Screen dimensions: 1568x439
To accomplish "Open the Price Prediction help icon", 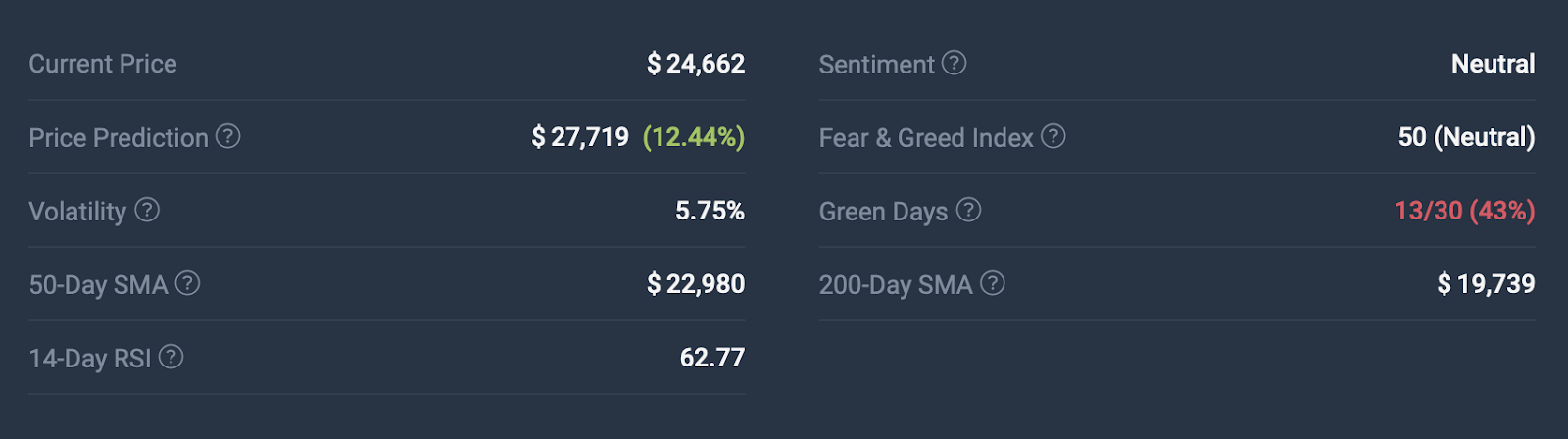I will click(x=228, y=136).
